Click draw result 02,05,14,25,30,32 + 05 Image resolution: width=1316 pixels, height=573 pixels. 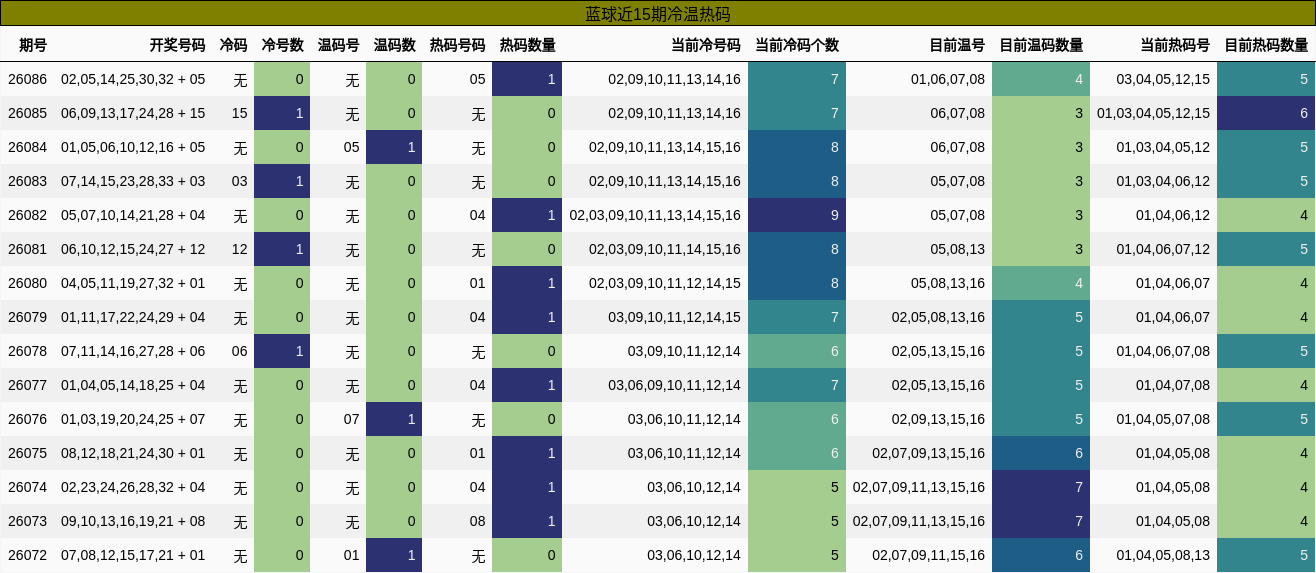coord(133,79)
